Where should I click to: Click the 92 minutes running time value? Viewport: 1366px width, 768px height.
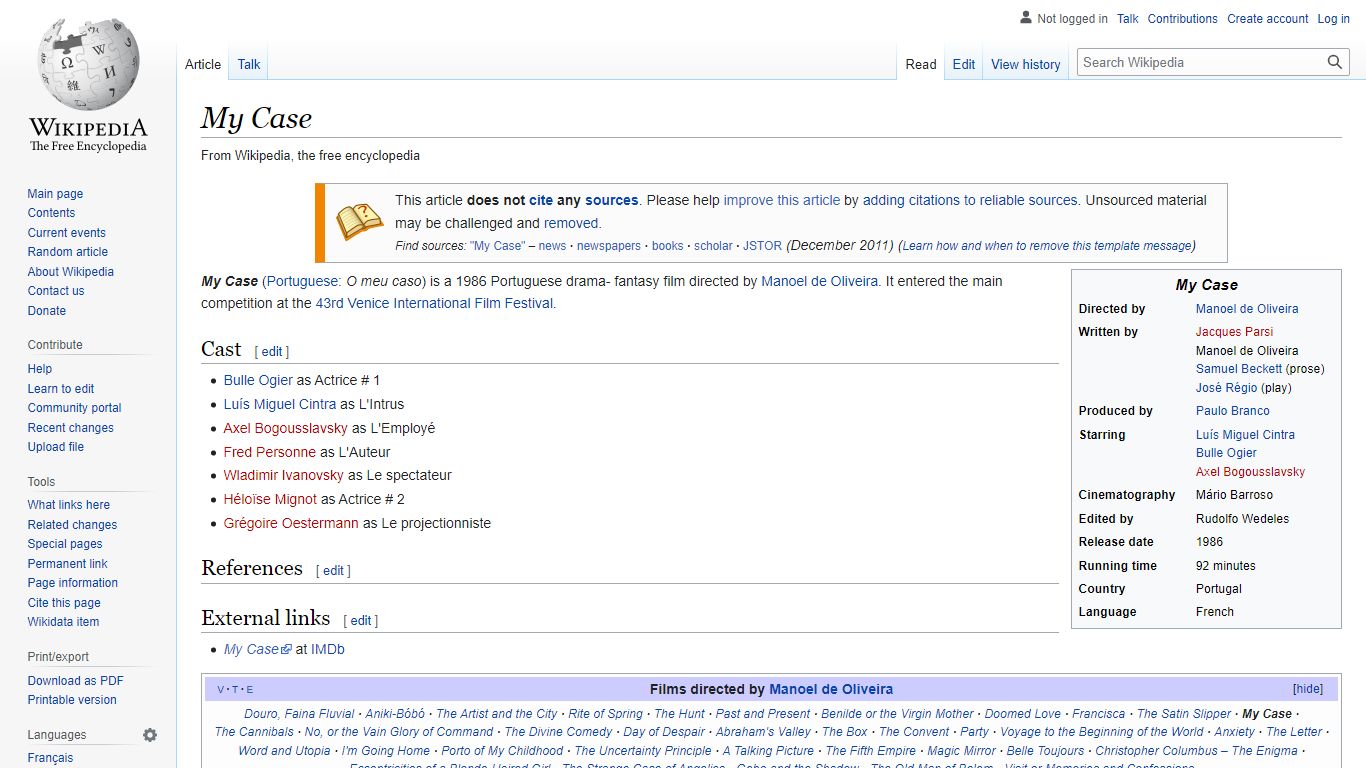pyautogui.click(x=1225, y=566)
